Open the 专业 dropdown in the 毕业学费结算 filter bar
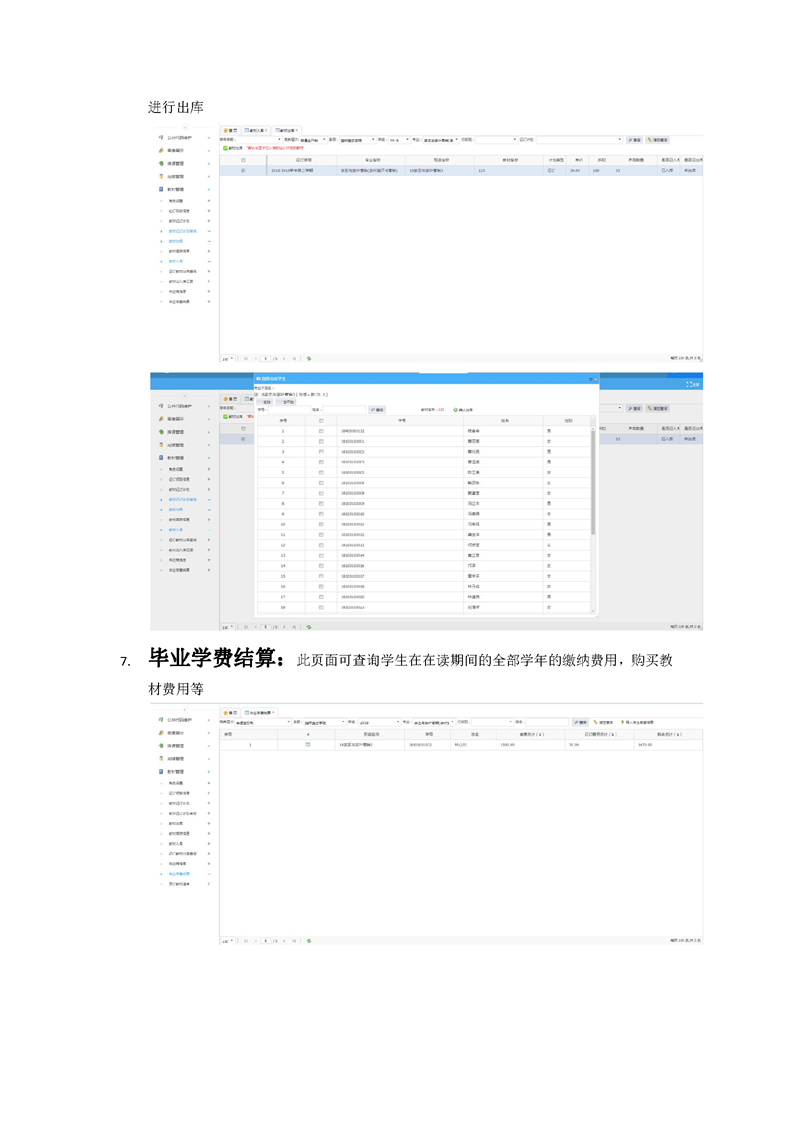 point(434,722)
